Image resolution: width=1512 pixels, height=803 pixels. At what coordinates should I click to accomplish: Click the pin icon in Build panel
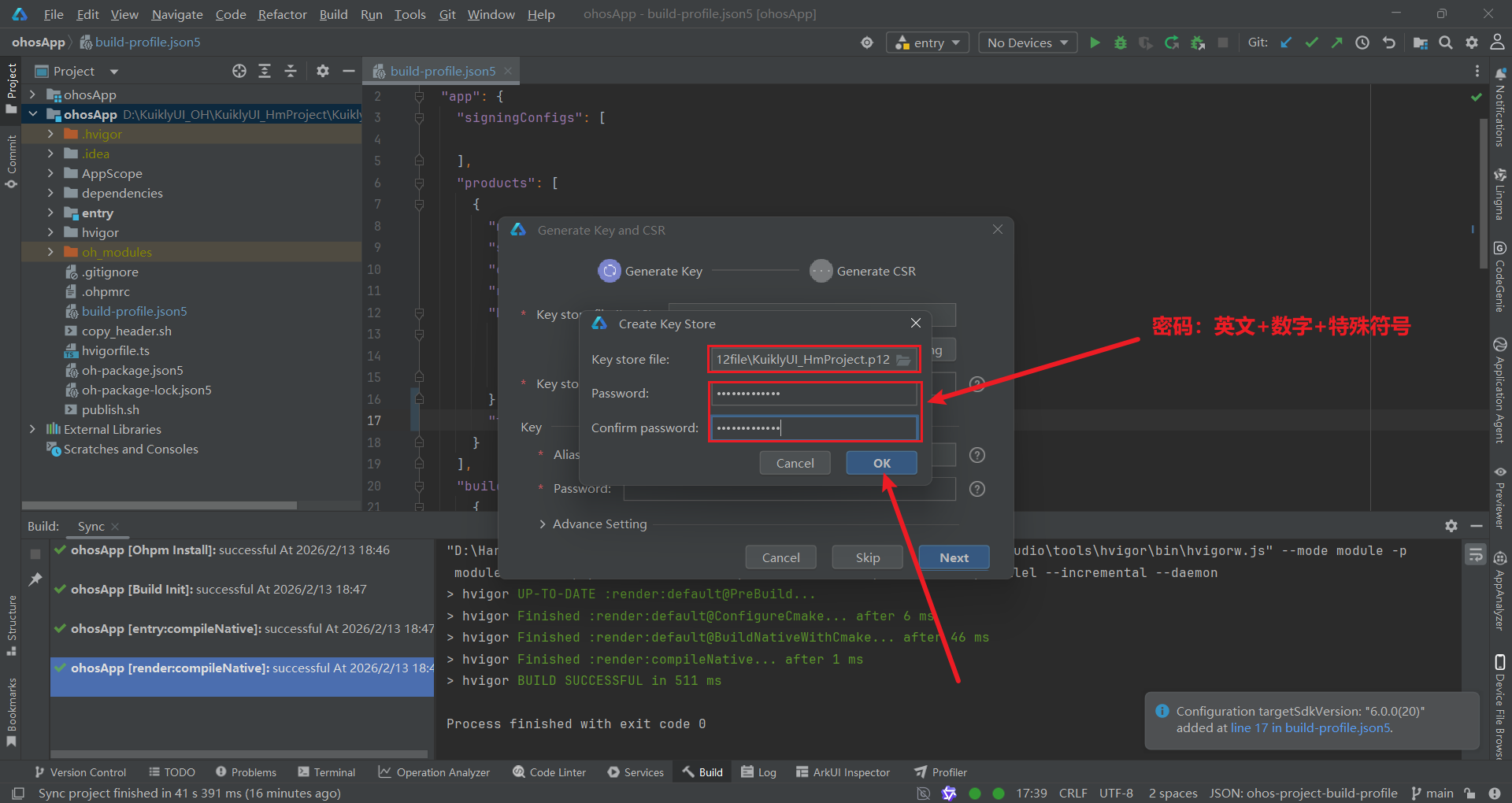point(35,579)
